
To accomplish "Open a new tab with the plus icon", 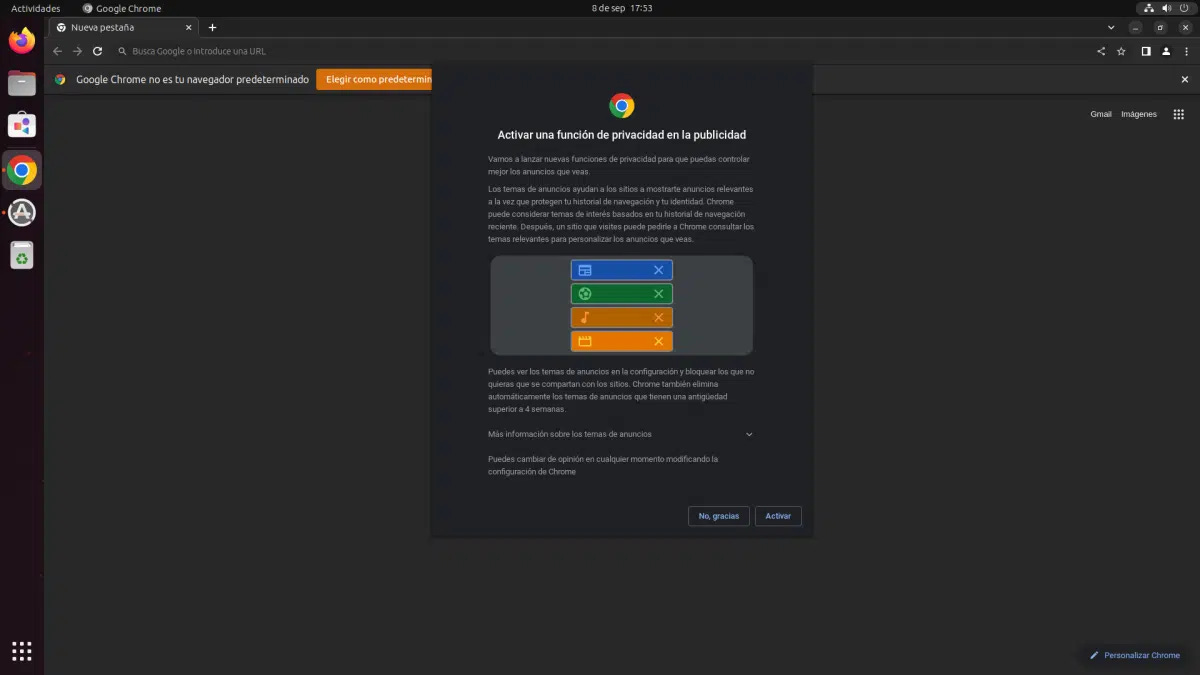I will click(x=212, y=27).
